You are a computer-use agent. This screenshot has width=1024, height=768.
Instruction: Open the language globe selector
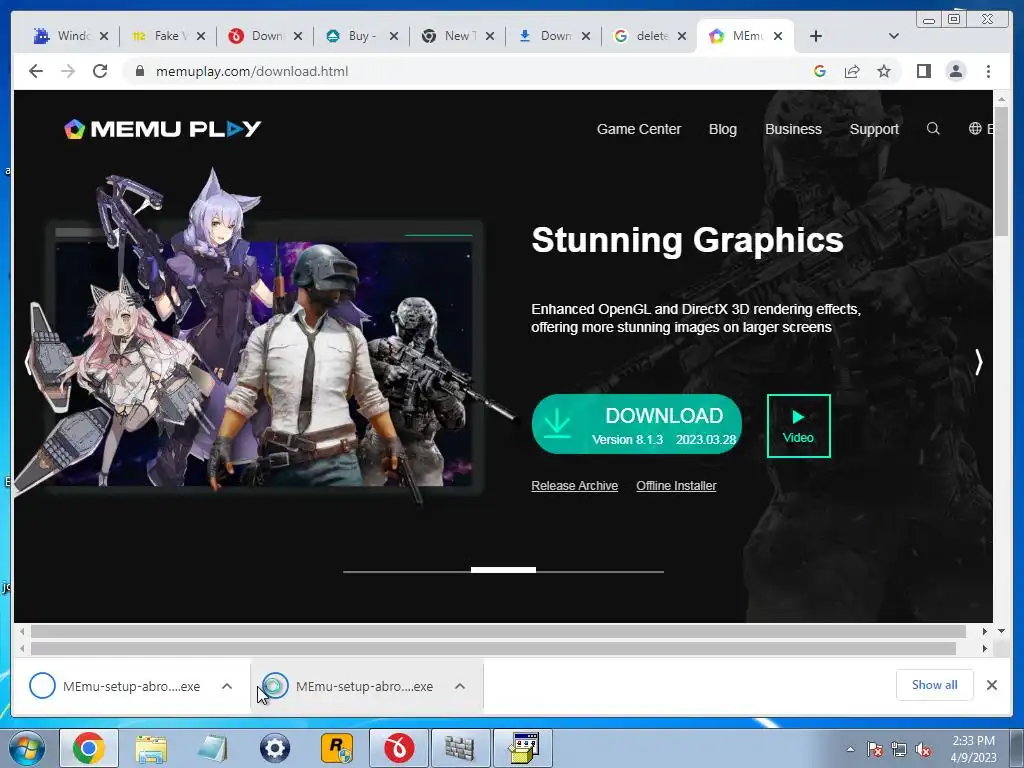click(975, 129)
